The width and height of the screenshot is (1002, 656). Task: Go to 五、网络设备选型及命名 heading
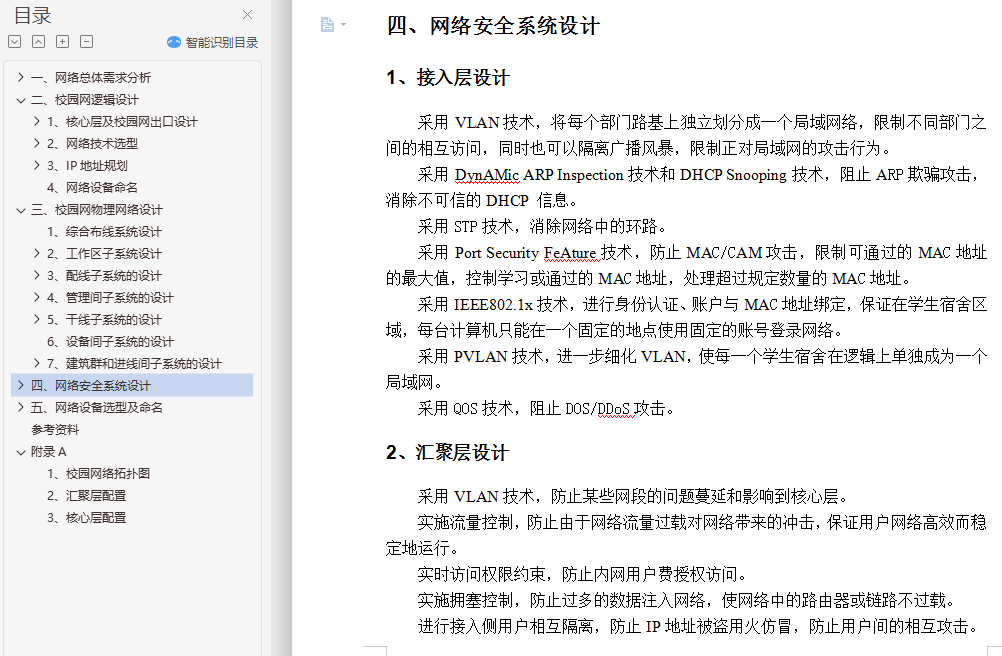(x=96, y=408)
